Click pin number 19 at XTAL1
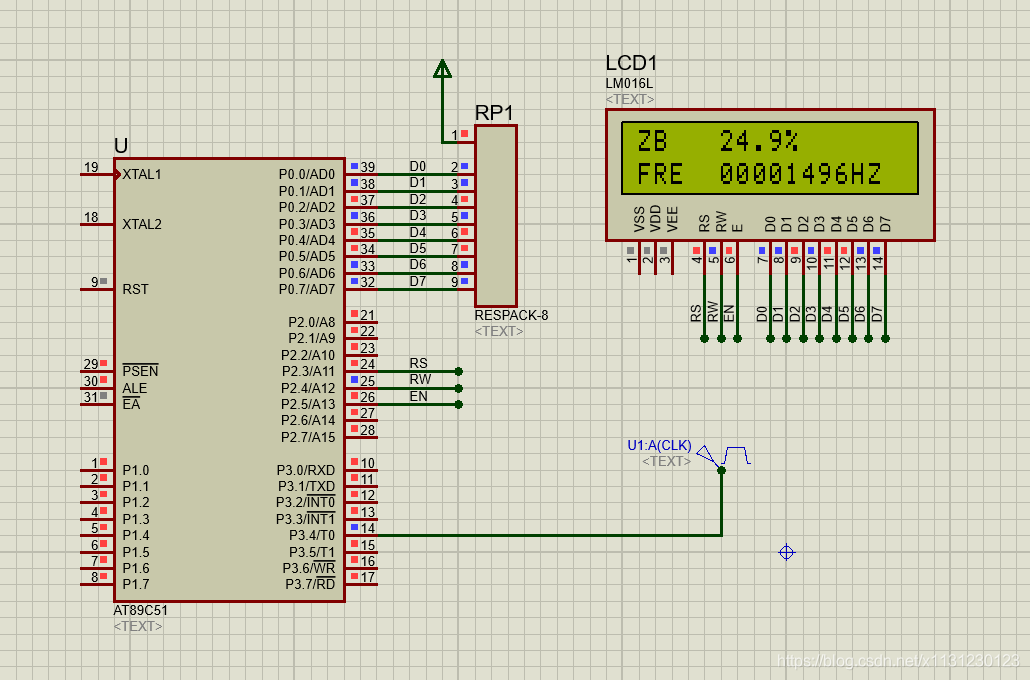 point(91,167)
